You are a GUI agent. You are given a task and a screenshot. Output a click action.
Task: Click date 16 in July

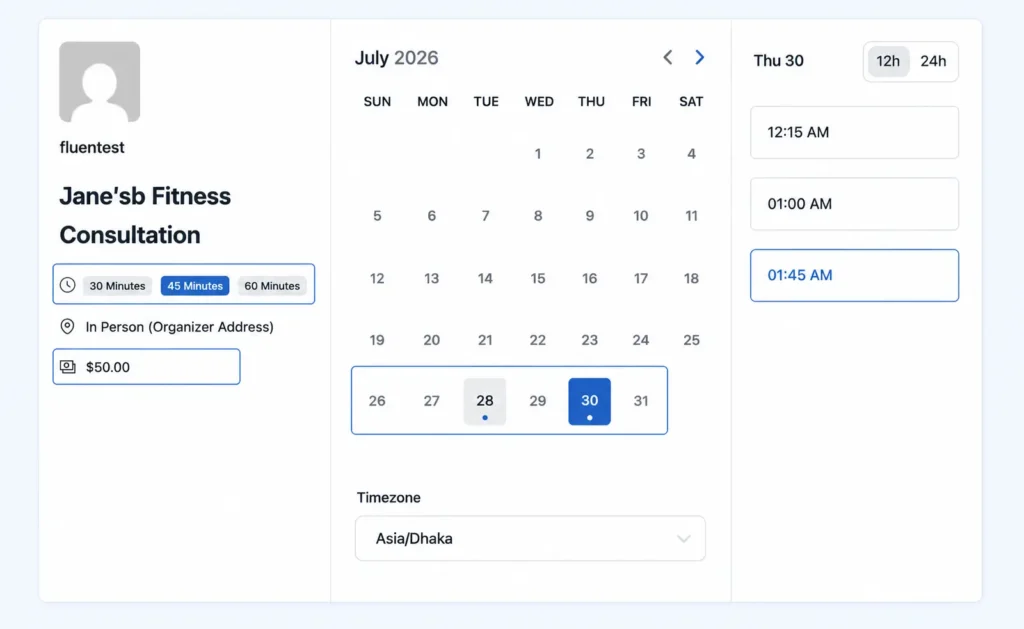coord(589,279)
